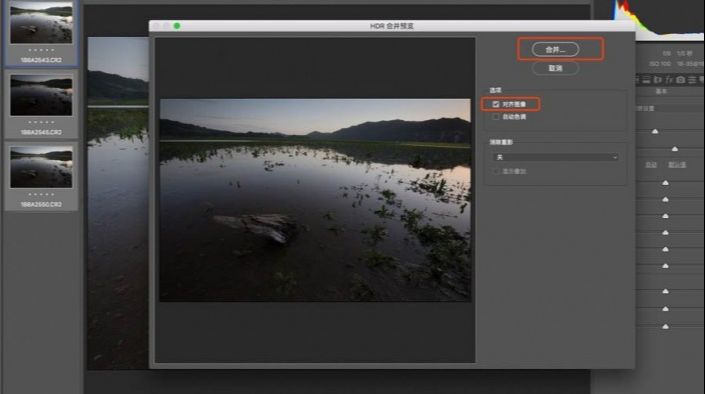Set star rating under 188A2550.CR2
Viewport: 705px width, 394px height.
[x=41, y=194]
